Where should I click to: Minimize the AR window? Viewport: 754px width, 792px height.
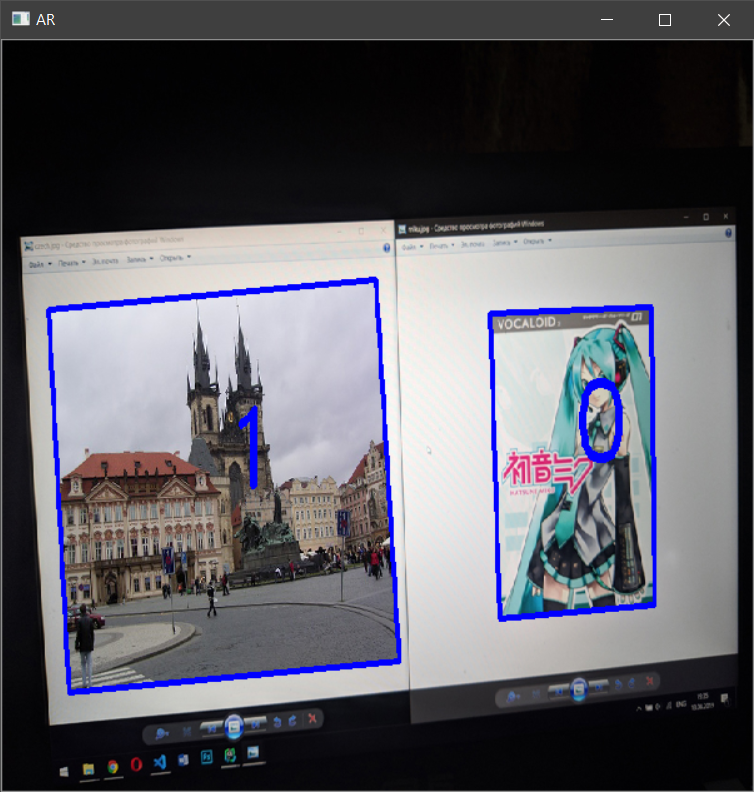coord(607,20)
